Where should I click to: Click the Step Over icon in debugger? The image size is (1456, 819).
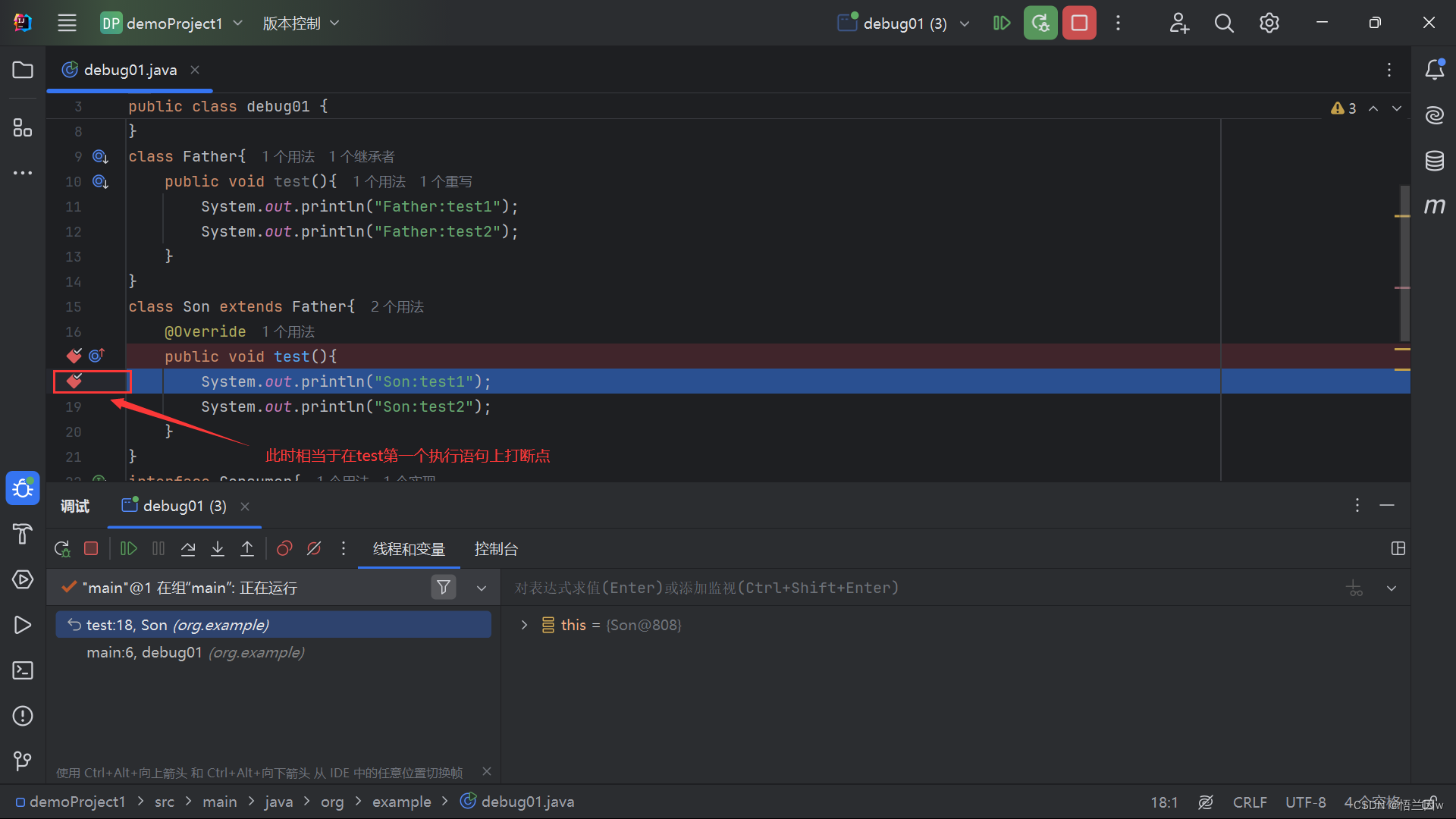coord(187,549)
